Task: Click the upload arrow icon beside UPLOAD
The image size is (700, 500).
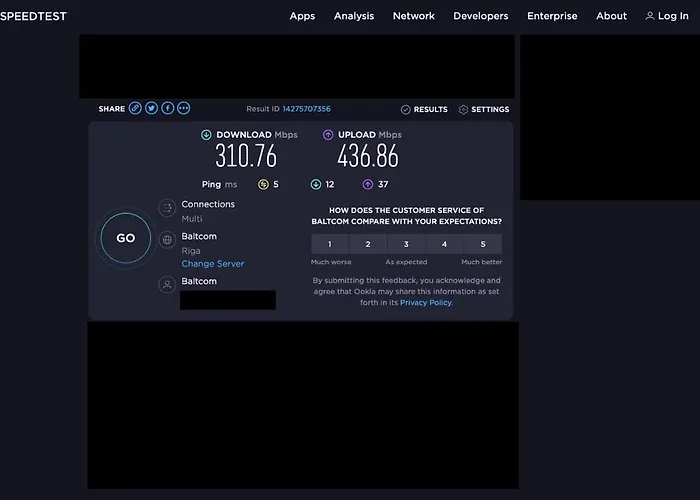Action: (328, 135)
